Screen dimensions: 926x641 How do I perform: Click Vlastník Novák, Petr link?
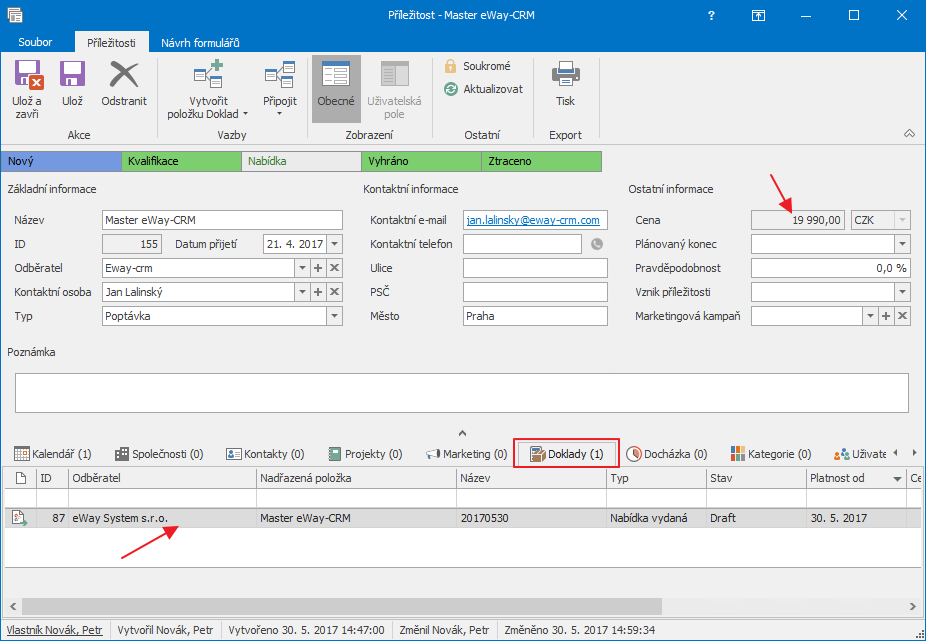pos(54,630)
